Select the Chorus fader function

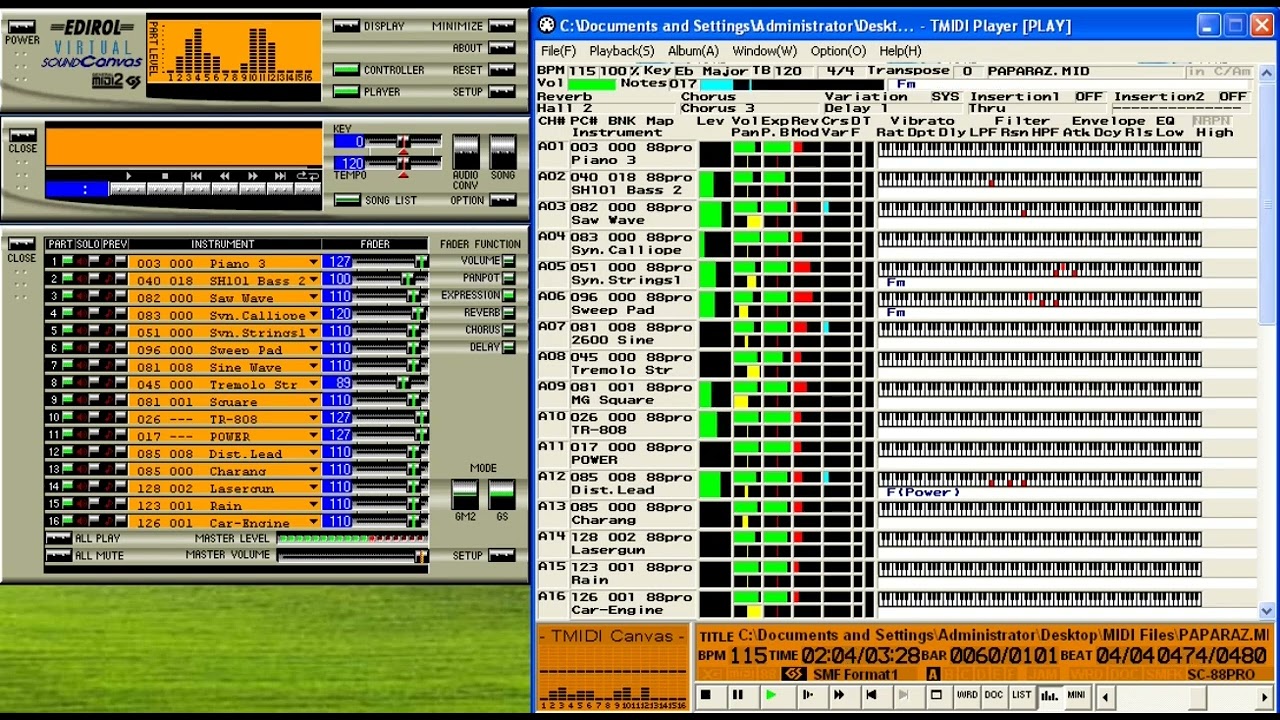point(509,330)
